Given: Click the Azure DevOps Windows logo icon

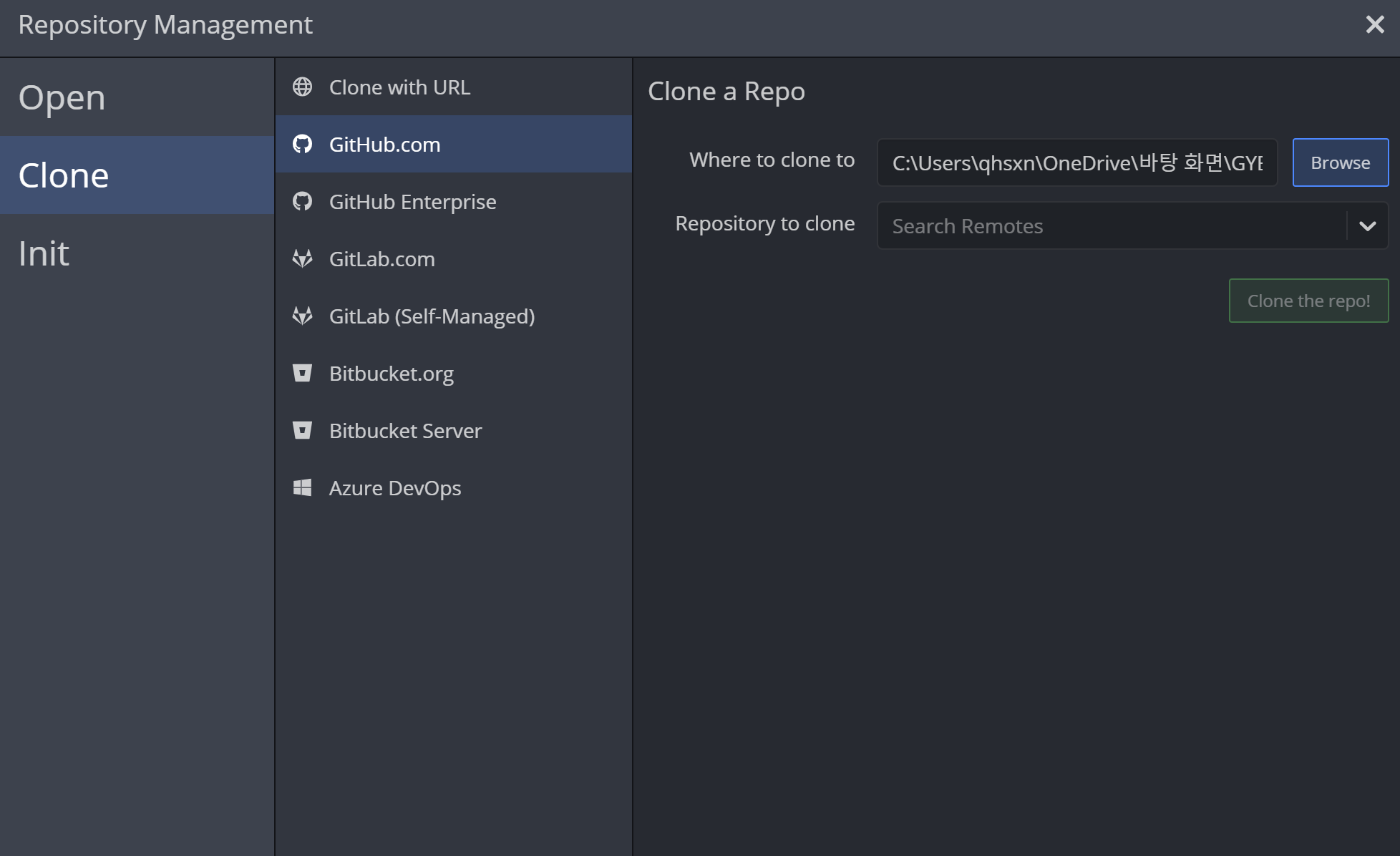Looking at the screenshot, I should click(x=302, y=487).
